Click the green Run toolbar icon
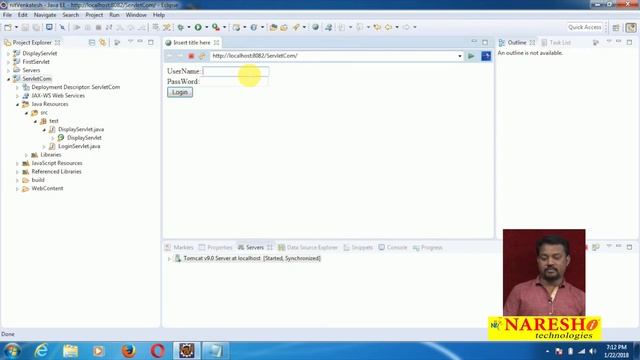 pyautogui.click(x=198, y=27)
